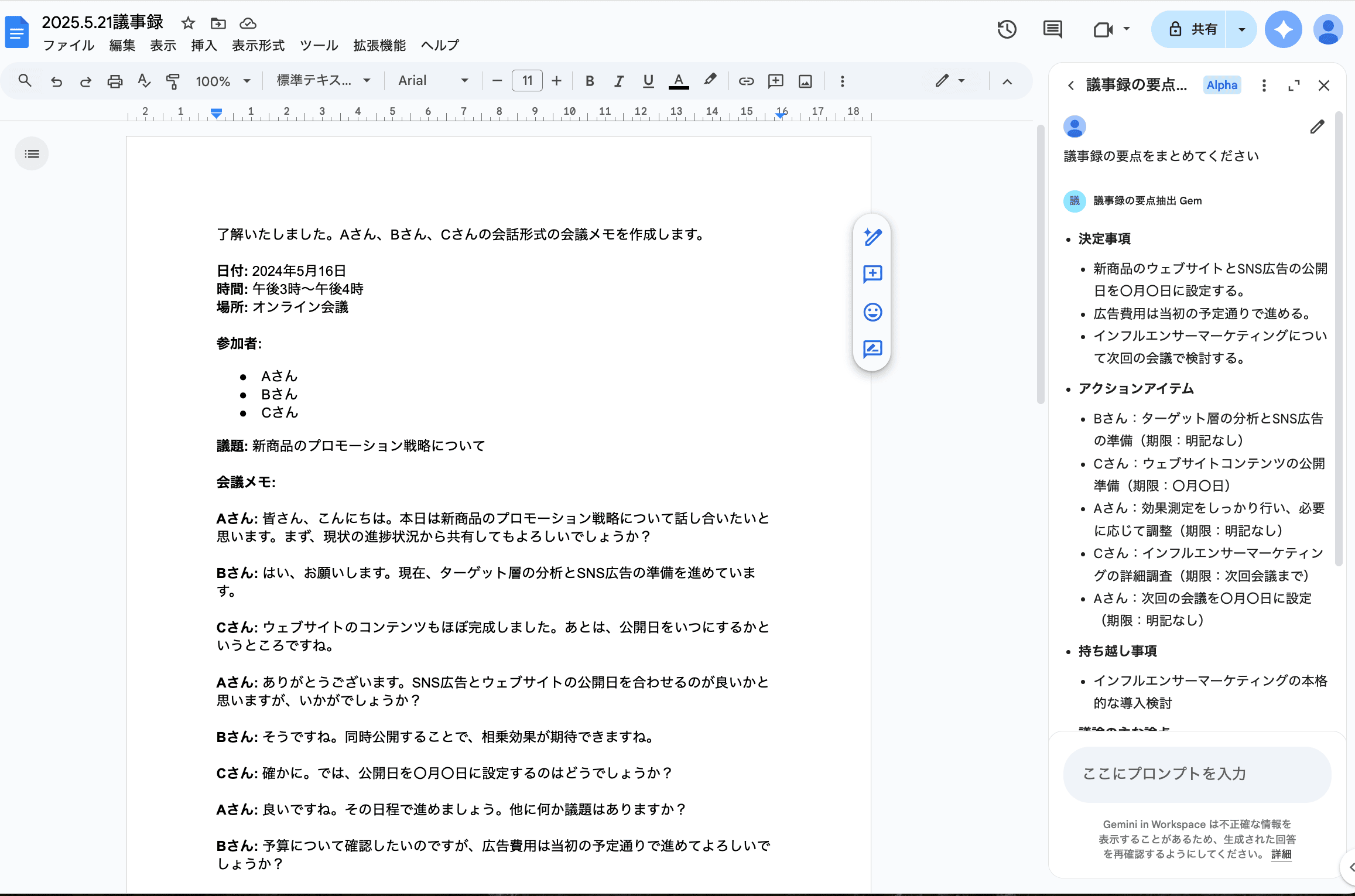Open the 表示形式 menu
This screenshot has height=896, width=1355.
click(258, 46)
